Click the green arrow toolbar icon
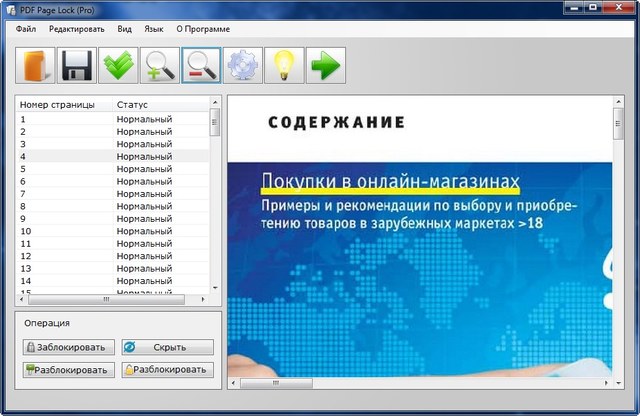 click(325, 66)
